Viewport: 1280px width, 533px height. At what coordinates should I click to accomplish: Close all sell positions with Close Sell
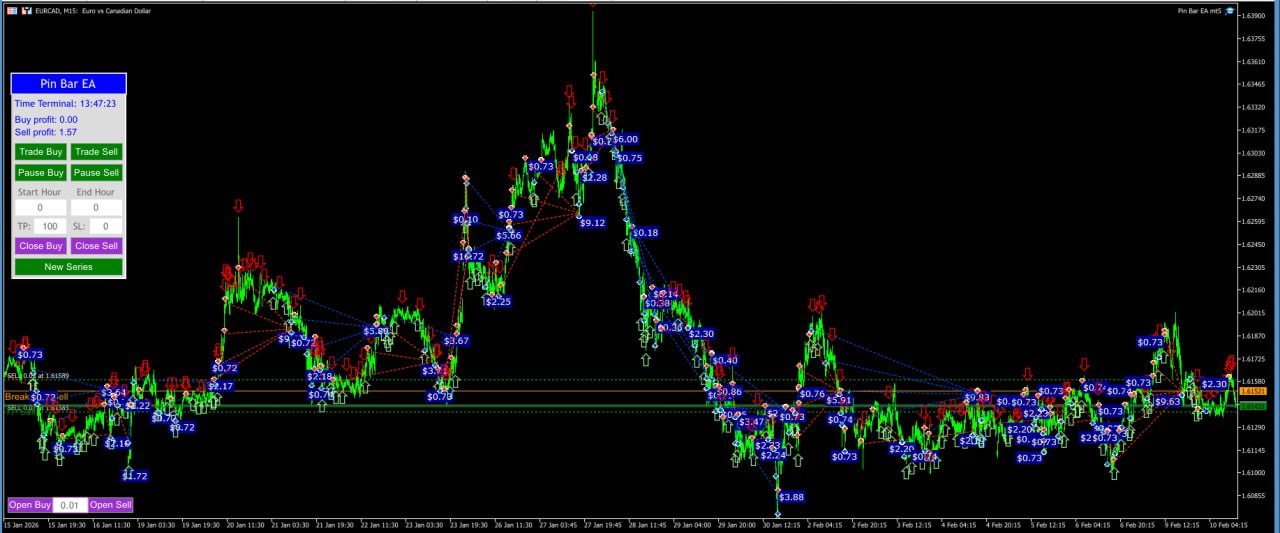pos(97,246)
